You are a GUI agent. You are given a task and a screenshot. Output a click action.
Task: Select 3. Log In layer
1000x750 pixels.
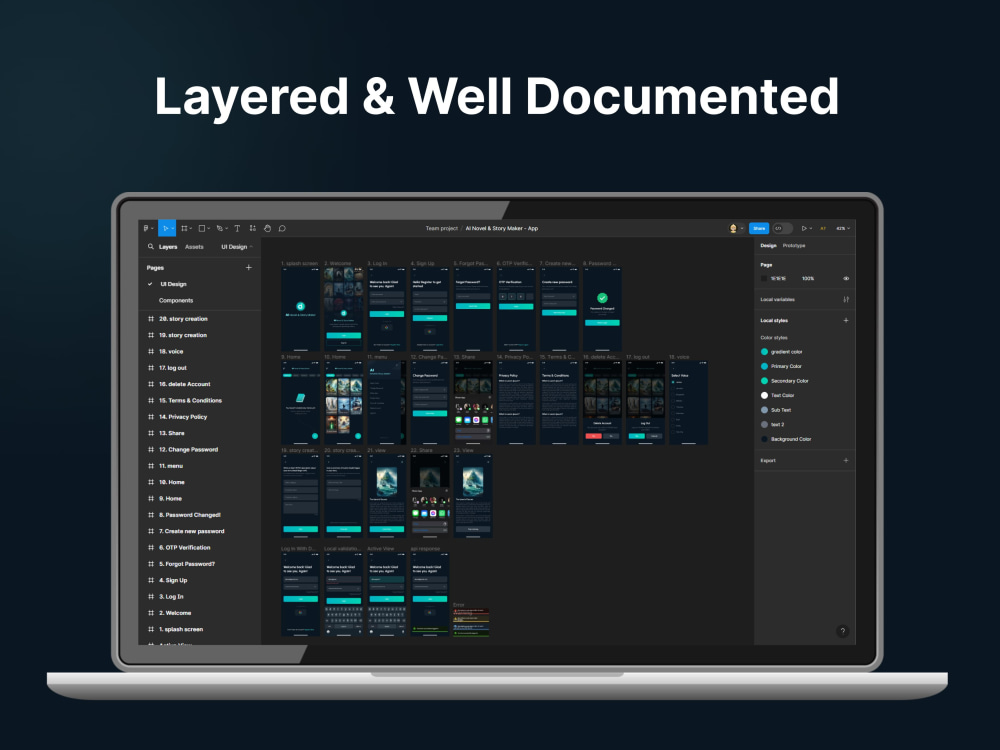point(171,597)
